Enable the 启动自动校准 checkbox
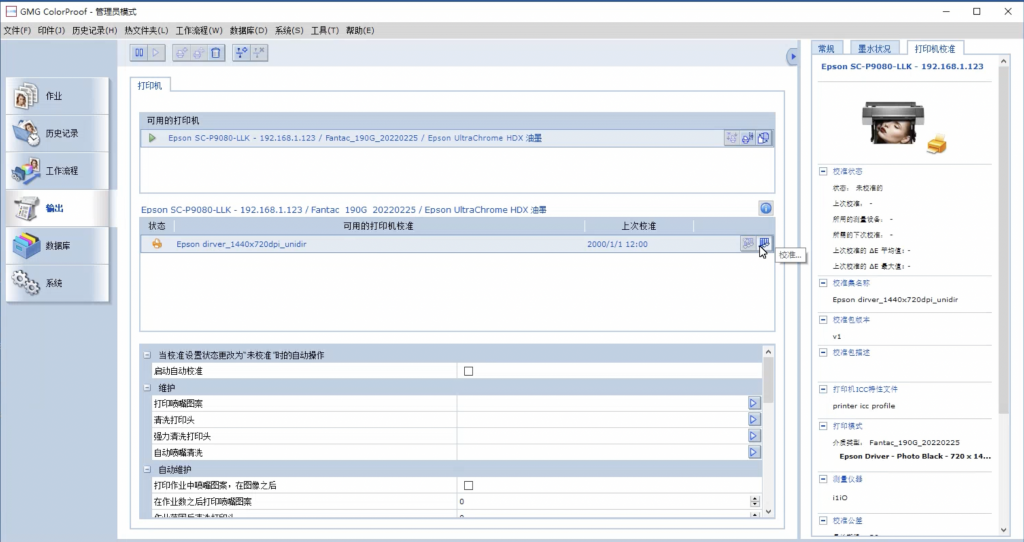1024x542 pixels. (x=468, y=371)
